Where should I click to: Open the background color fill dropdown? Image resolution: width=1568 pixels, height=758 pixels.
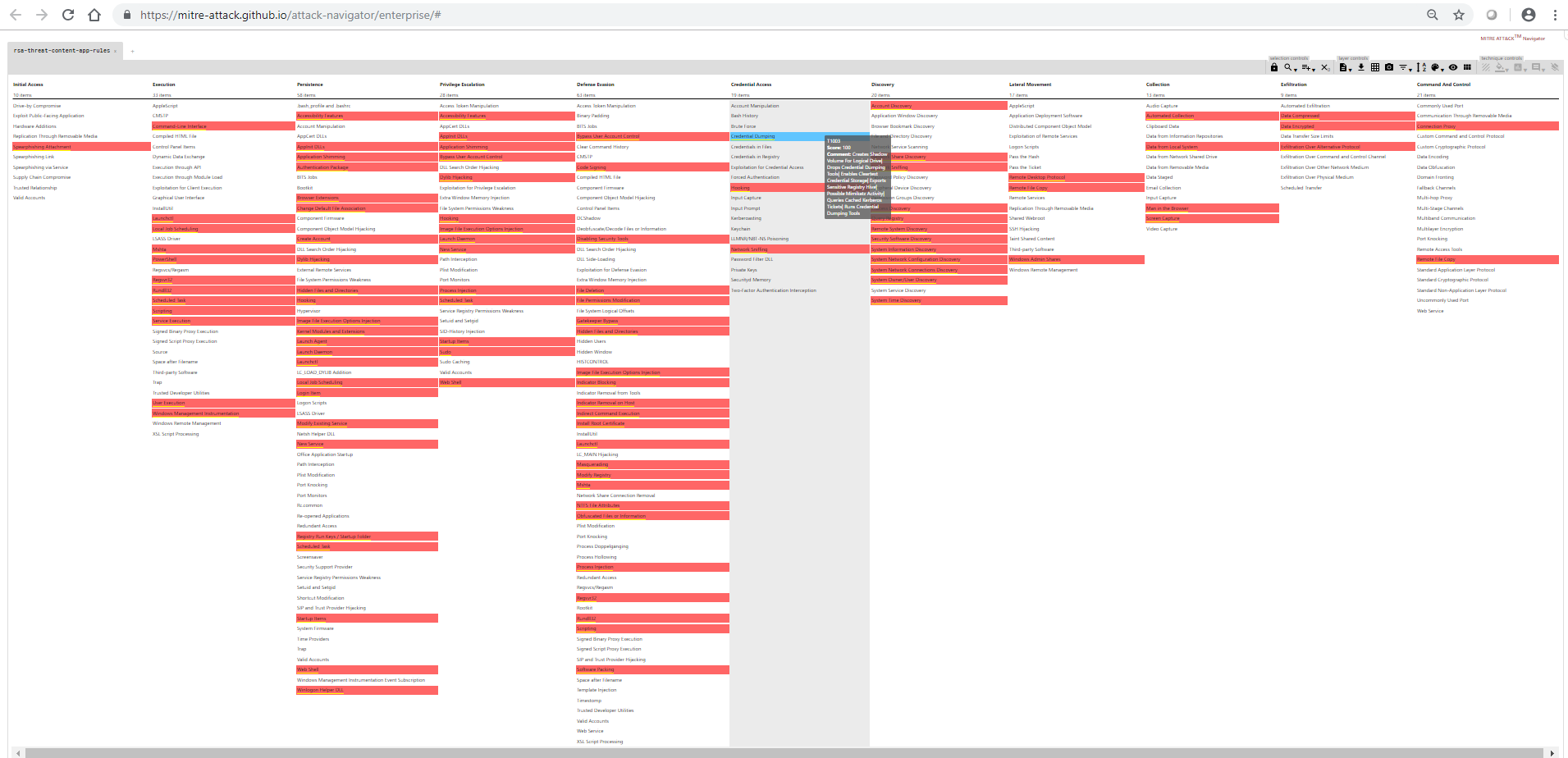1502,67
